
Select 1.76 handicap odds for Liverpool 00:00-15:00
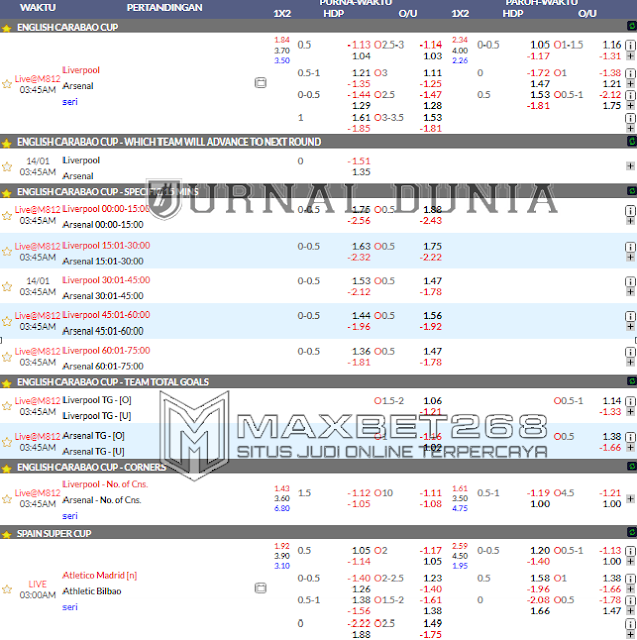(361, 209)
